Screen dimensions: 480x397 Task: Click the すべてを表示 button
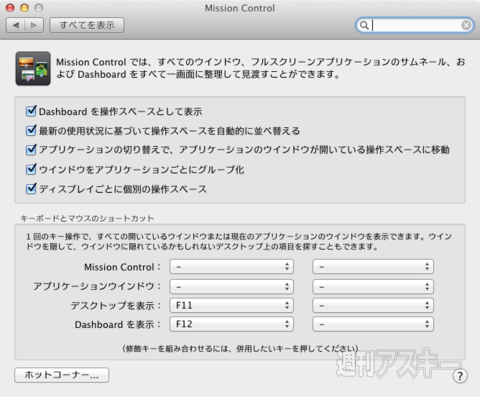pos(87,25)
